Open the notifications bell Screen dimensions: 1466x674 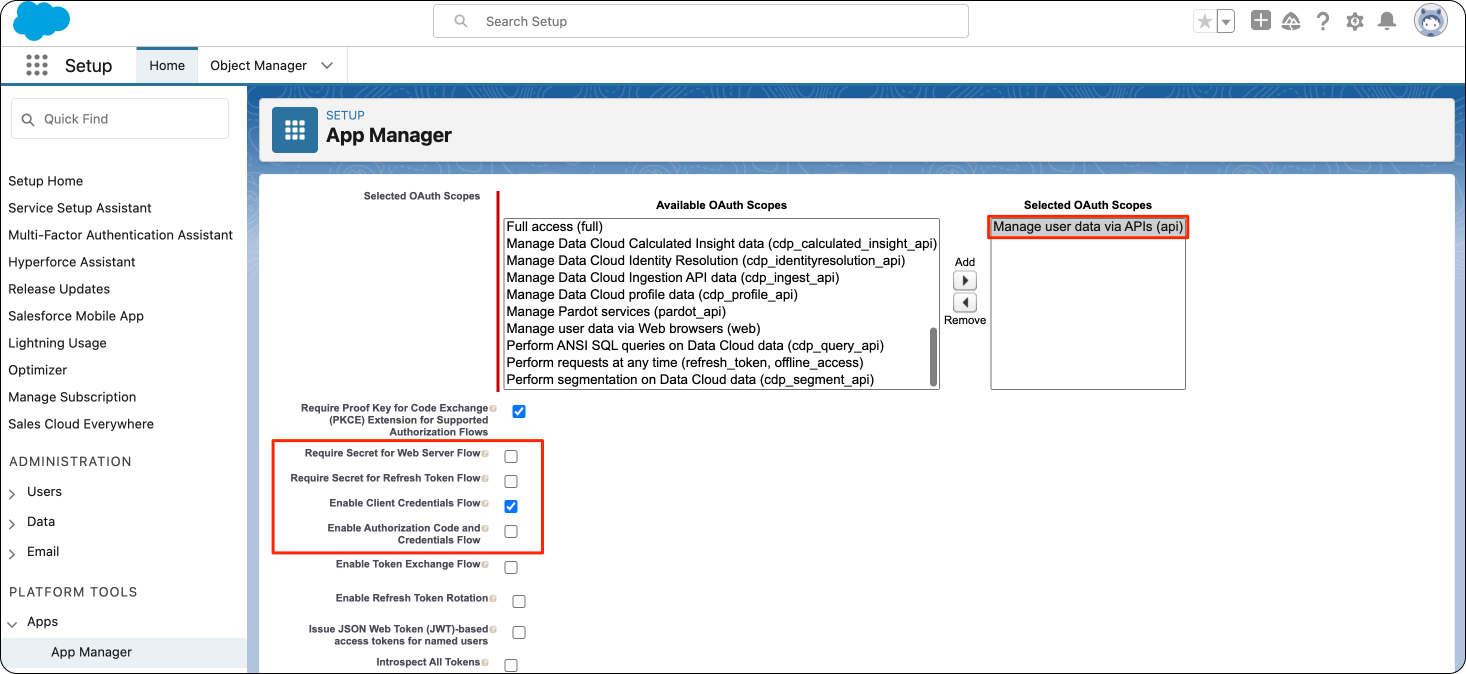pos(1387,20)
